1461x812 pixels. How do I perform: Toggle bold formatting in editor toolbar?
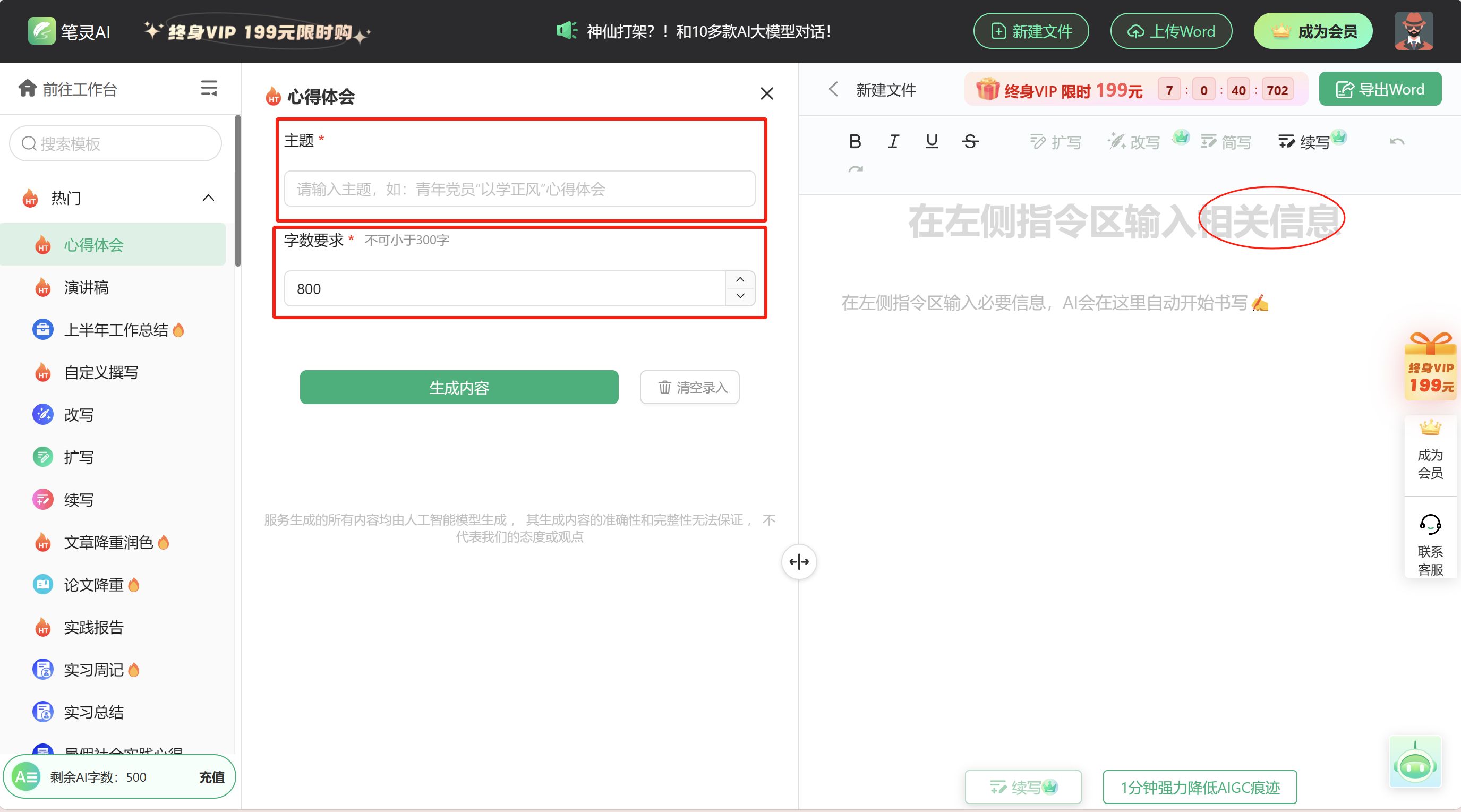click(855, 141)
